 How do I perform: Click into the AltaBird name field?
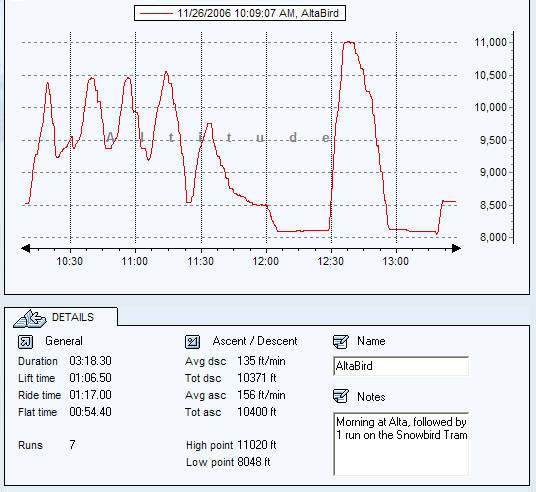401,366
